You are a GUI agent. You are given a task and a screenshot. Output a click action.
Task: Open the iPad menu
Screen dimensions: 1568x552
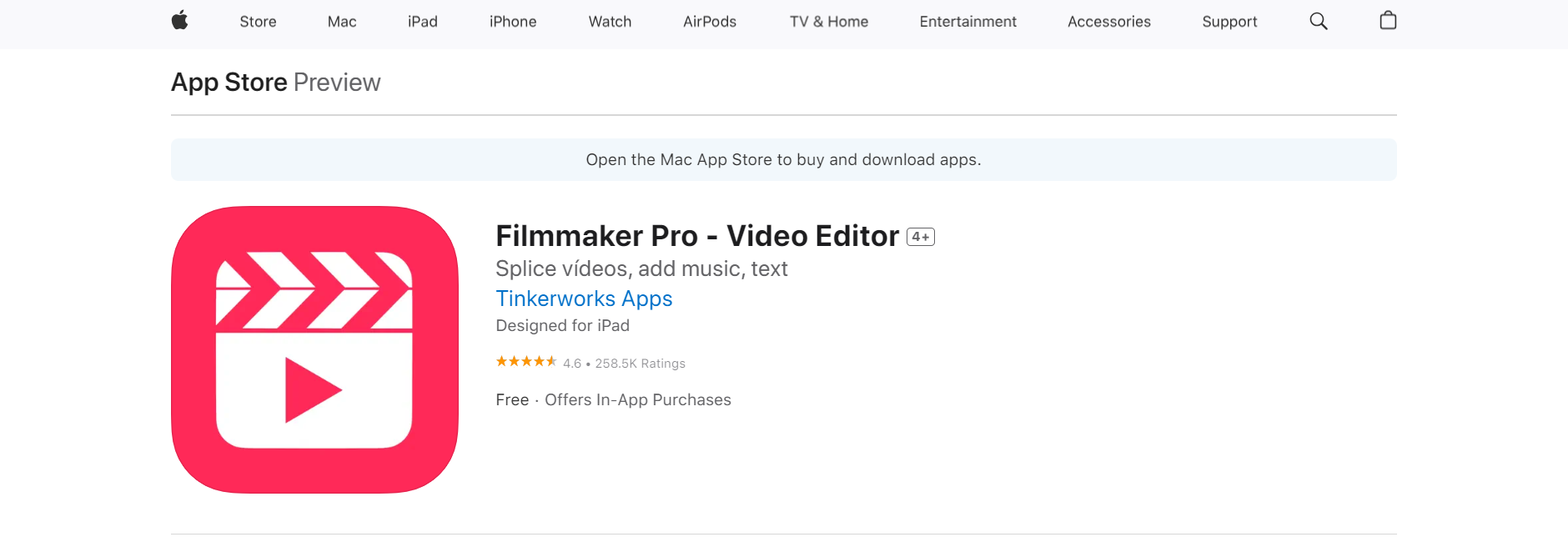pyautogui.click(x=423, y=22)
